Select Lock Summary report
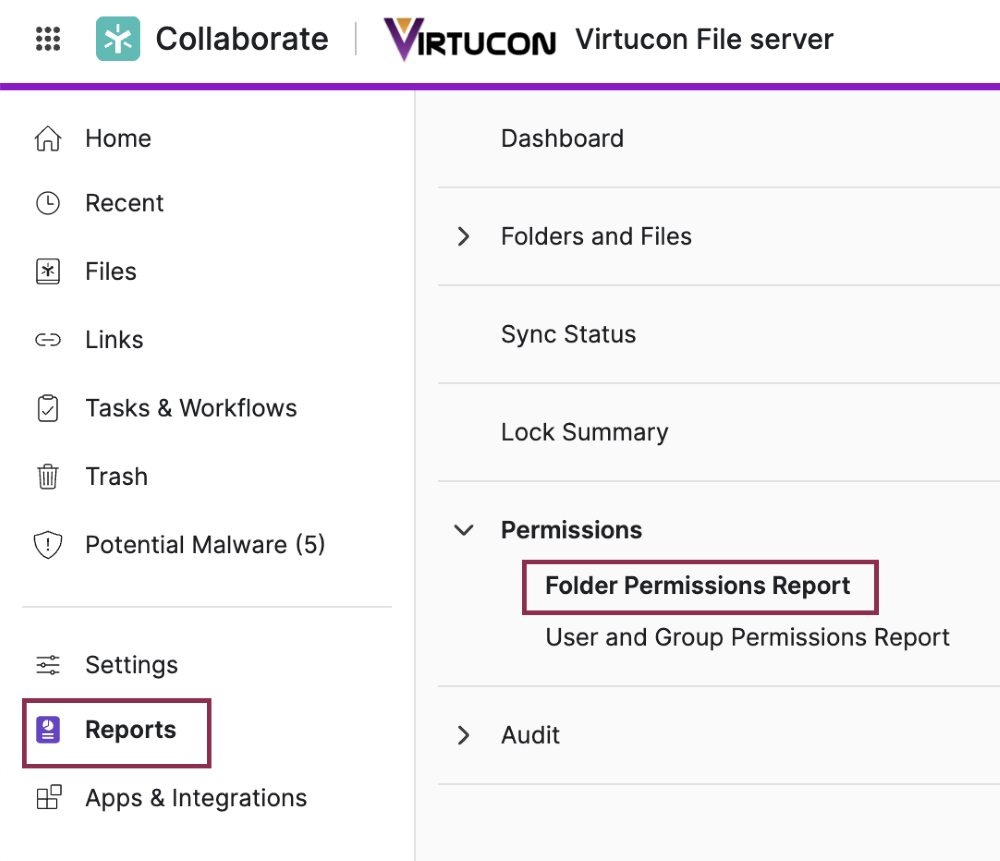The width and height of the screenshot is (1000, 861). pos(584,433)
